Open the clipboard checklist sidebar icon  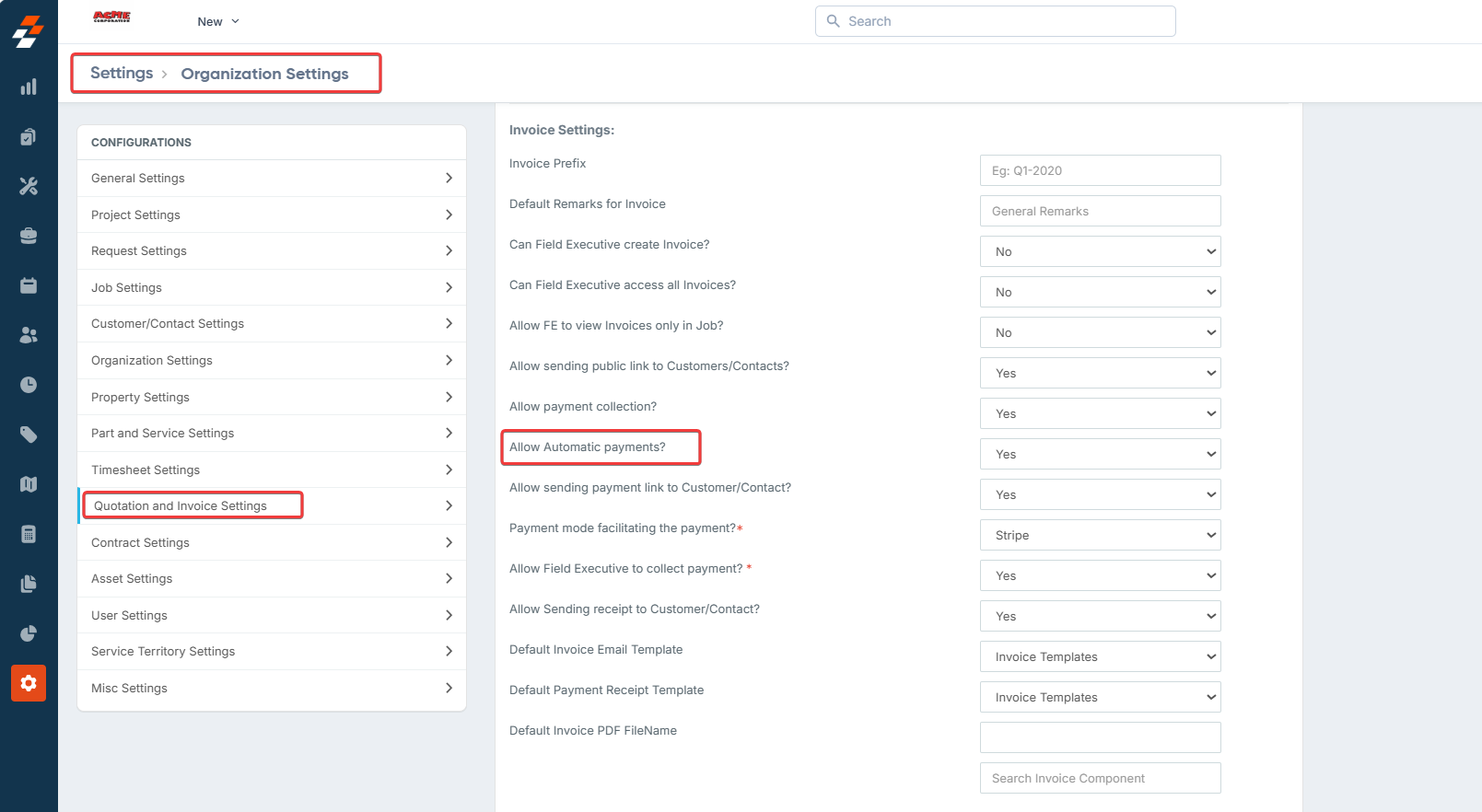29,136
